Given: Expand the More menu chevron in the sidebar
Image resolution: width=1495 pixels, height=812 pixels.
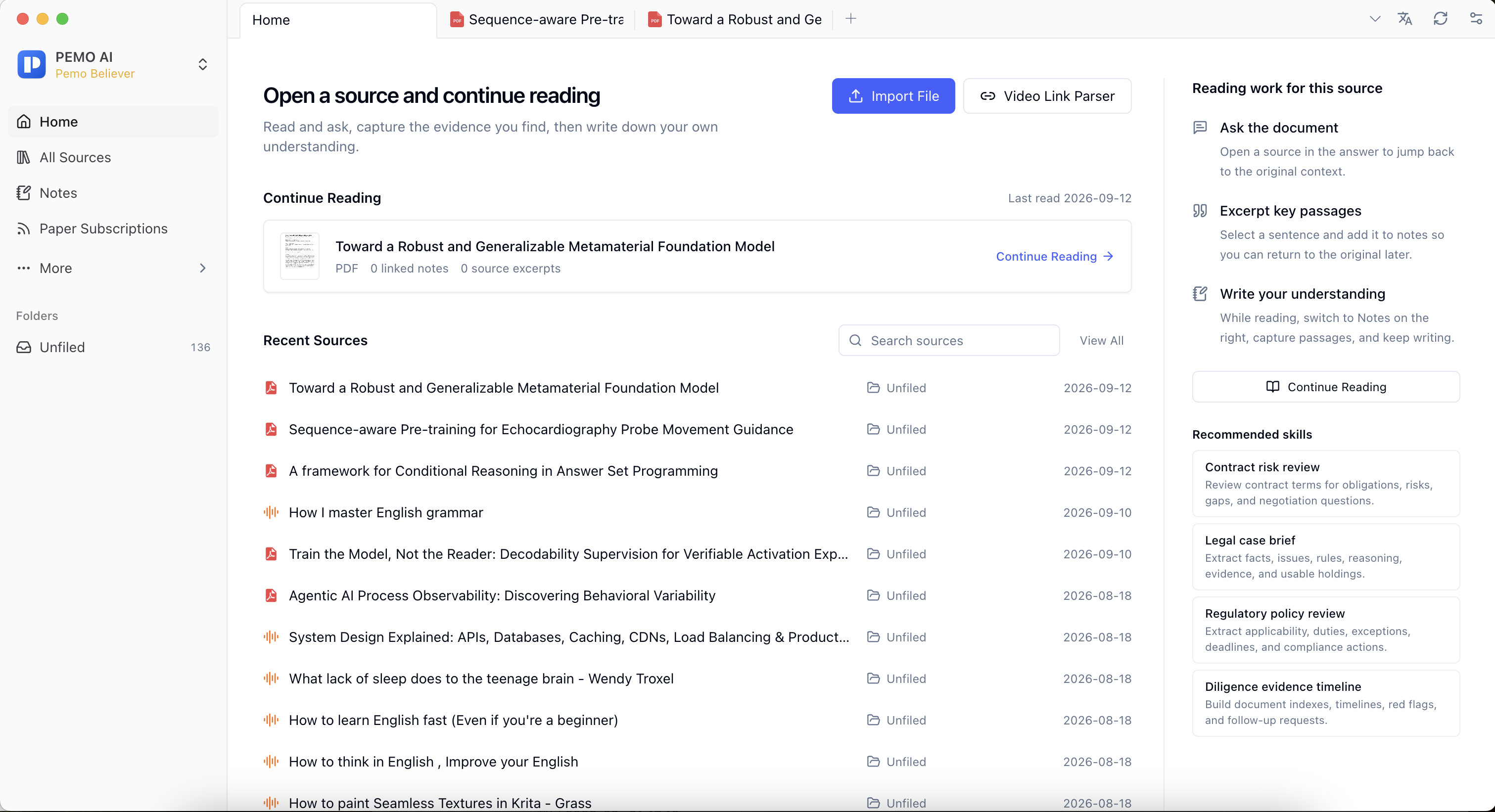Looking at the screenshot, I should (x=202, y=268).
